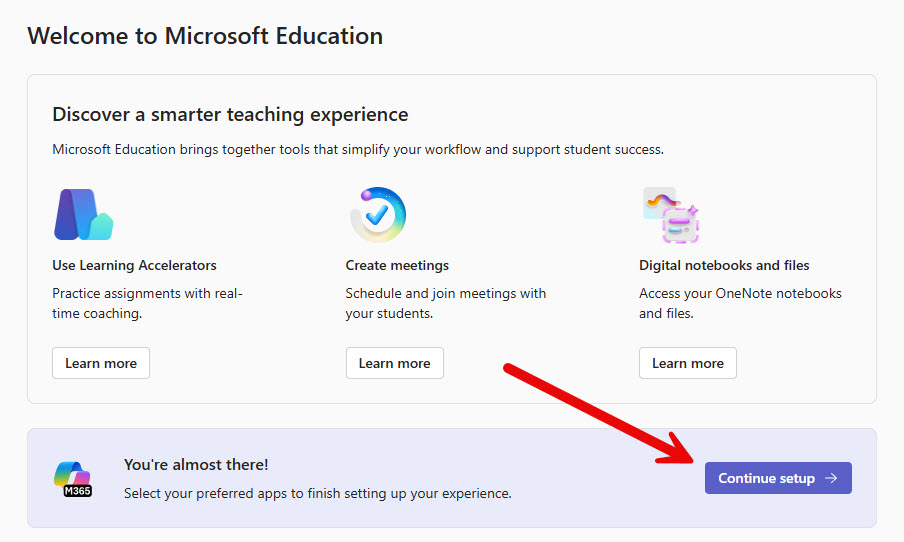Click the M365 Copilot logo icon

72,479
